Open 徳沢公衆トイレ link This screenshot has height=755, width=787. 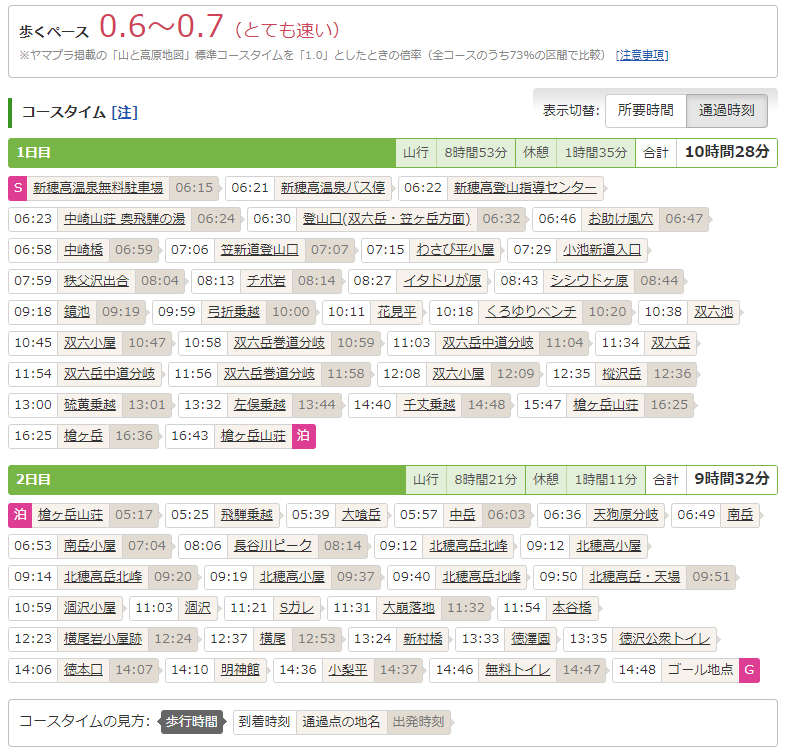665,639
